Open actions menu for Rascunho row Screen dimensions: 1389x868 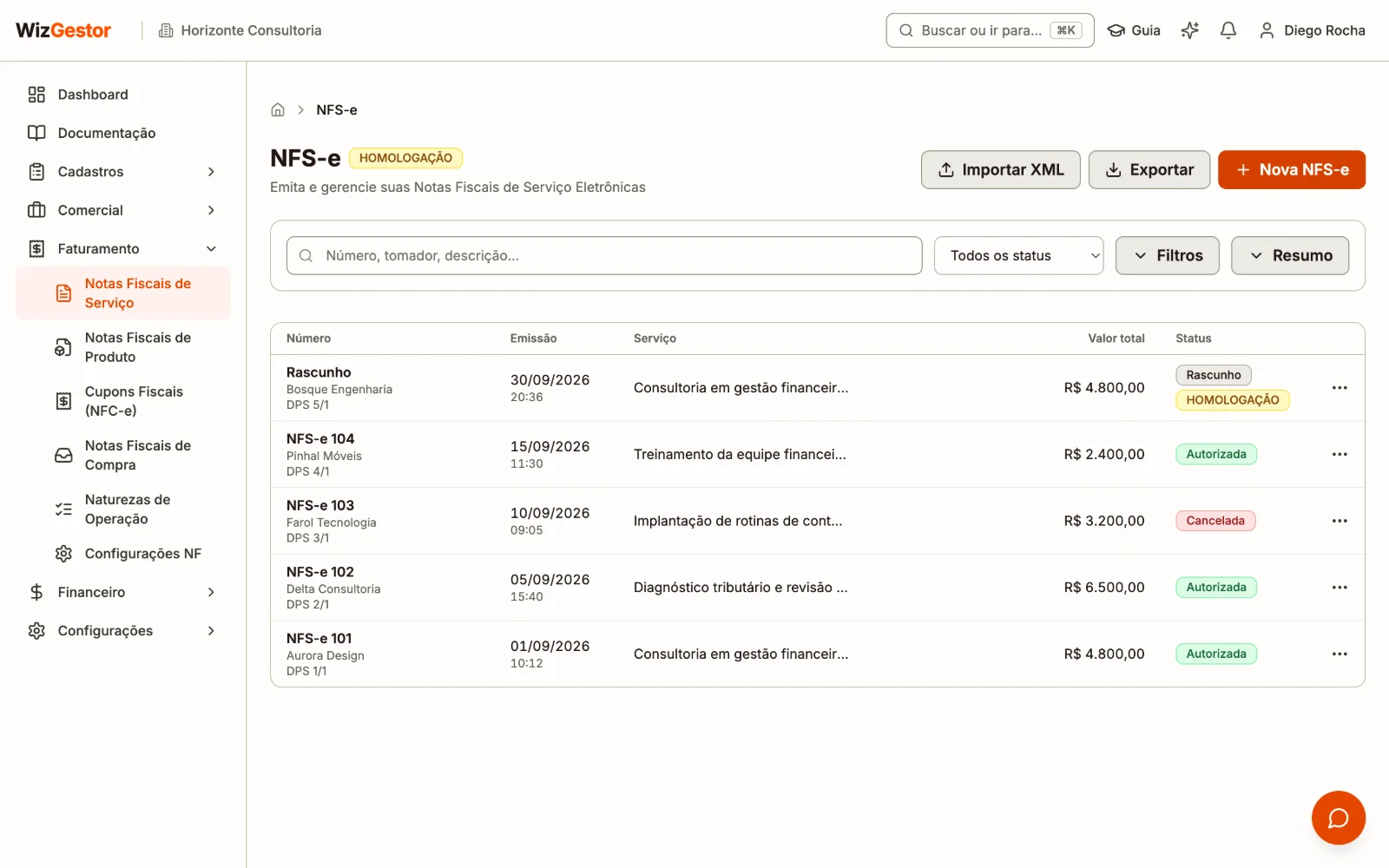(x=1340, y=388)
